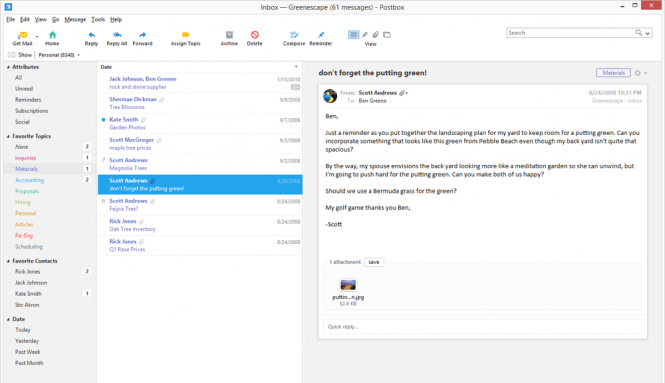
Task: Select the Proposals topic
Action: coord(27,191)
